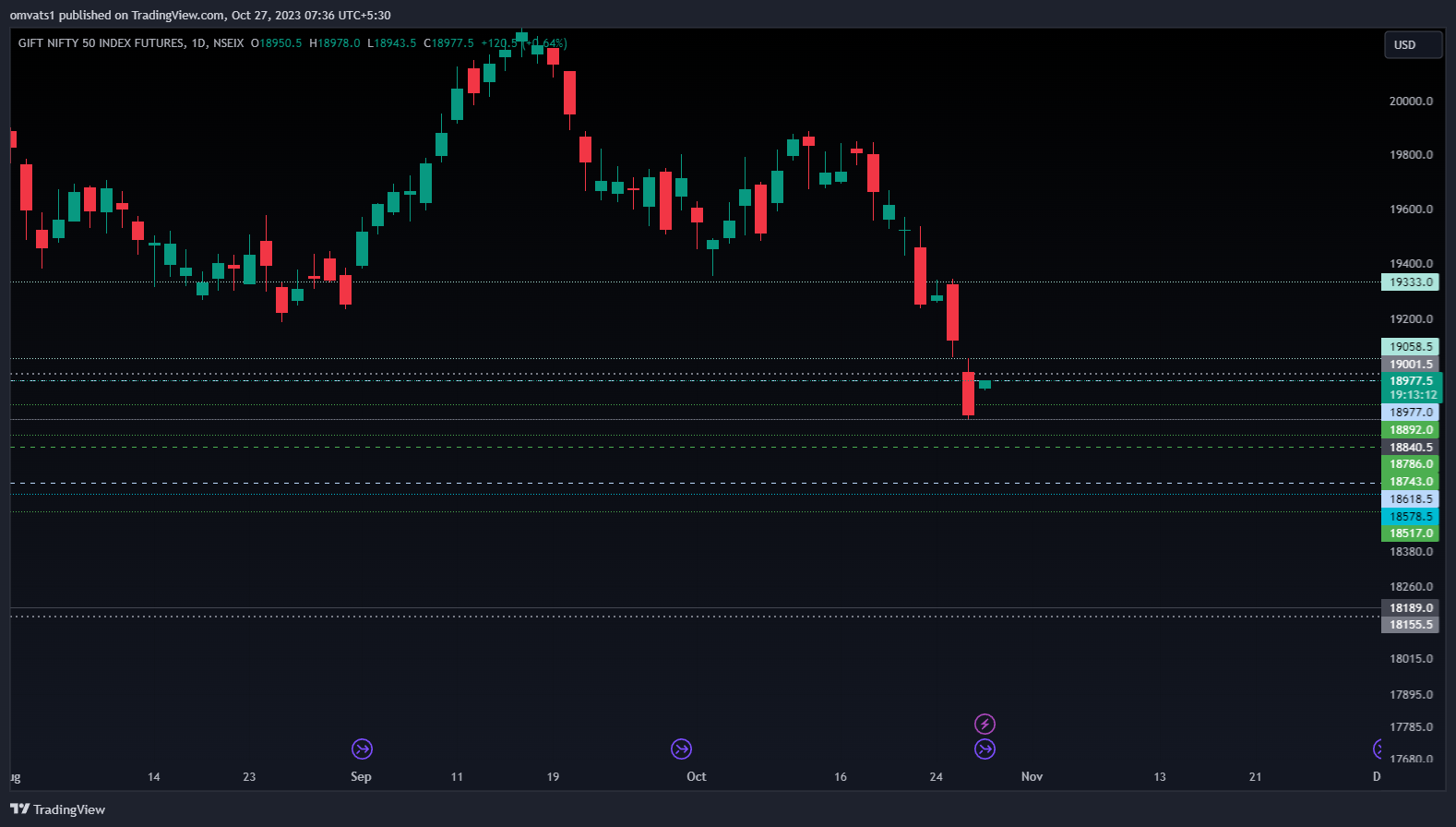Select the 18892.0 price level label
This screenshot has height=827, width=1456.
click(x=1410, y=430)
